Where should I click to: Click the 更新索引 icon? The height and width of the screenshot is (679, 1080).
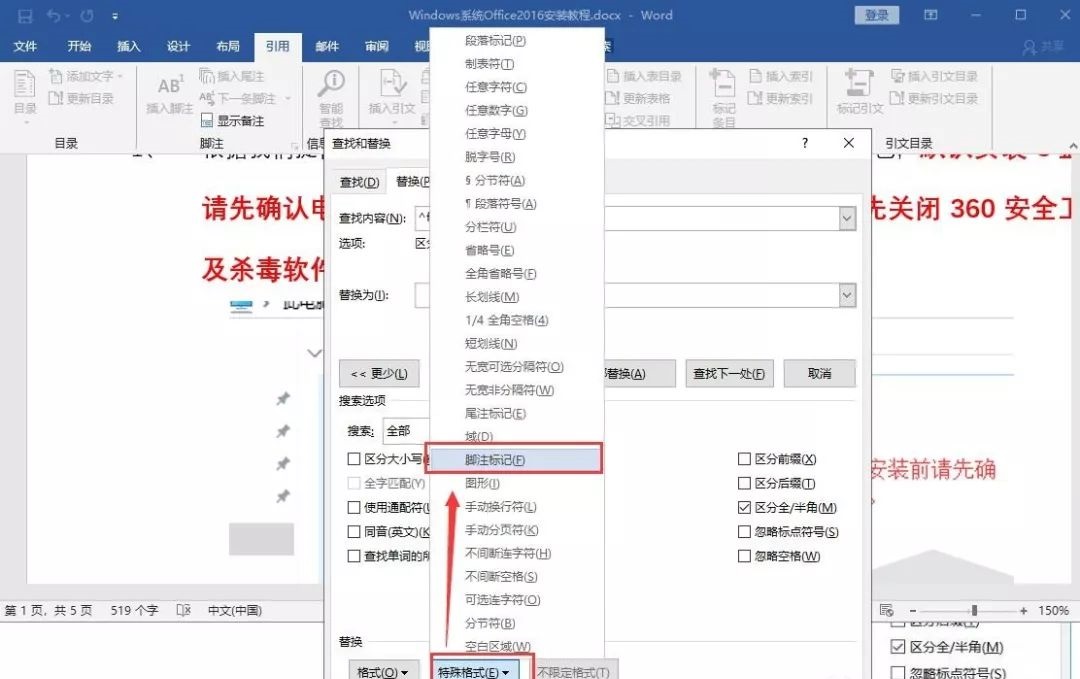pos(756,98)
